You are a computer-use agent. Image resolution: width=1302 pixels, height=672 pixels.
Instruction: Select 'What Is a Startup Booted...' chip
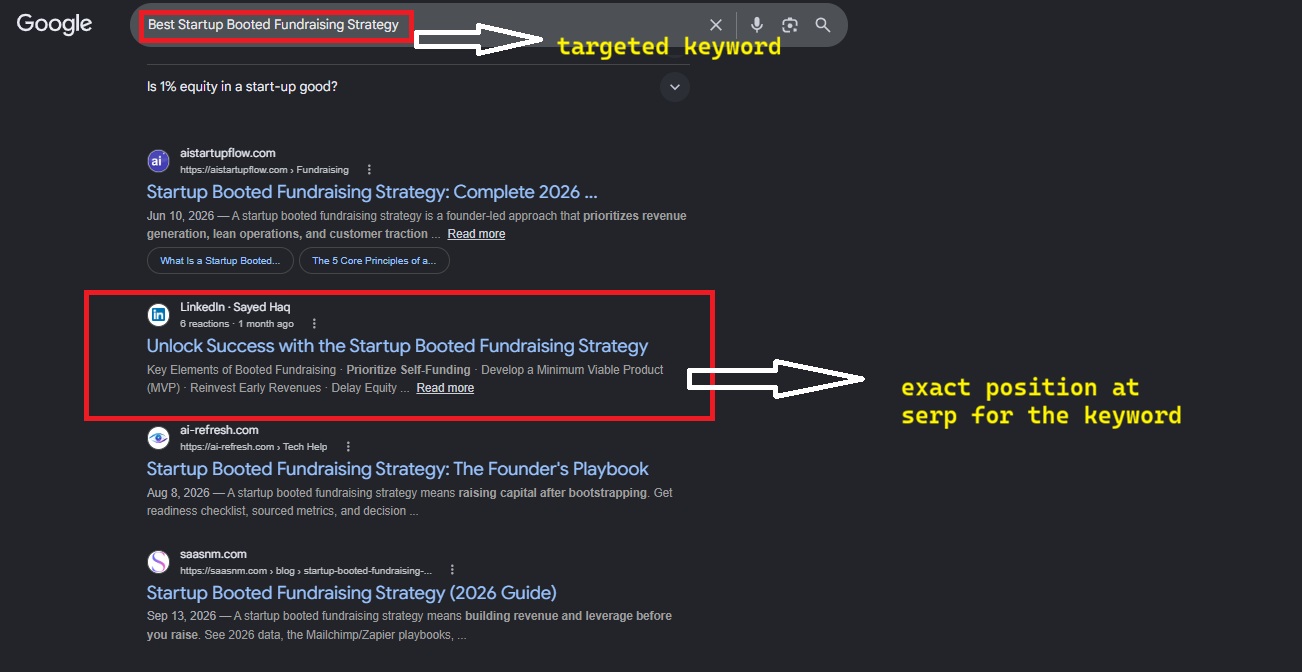coord(220,261)
